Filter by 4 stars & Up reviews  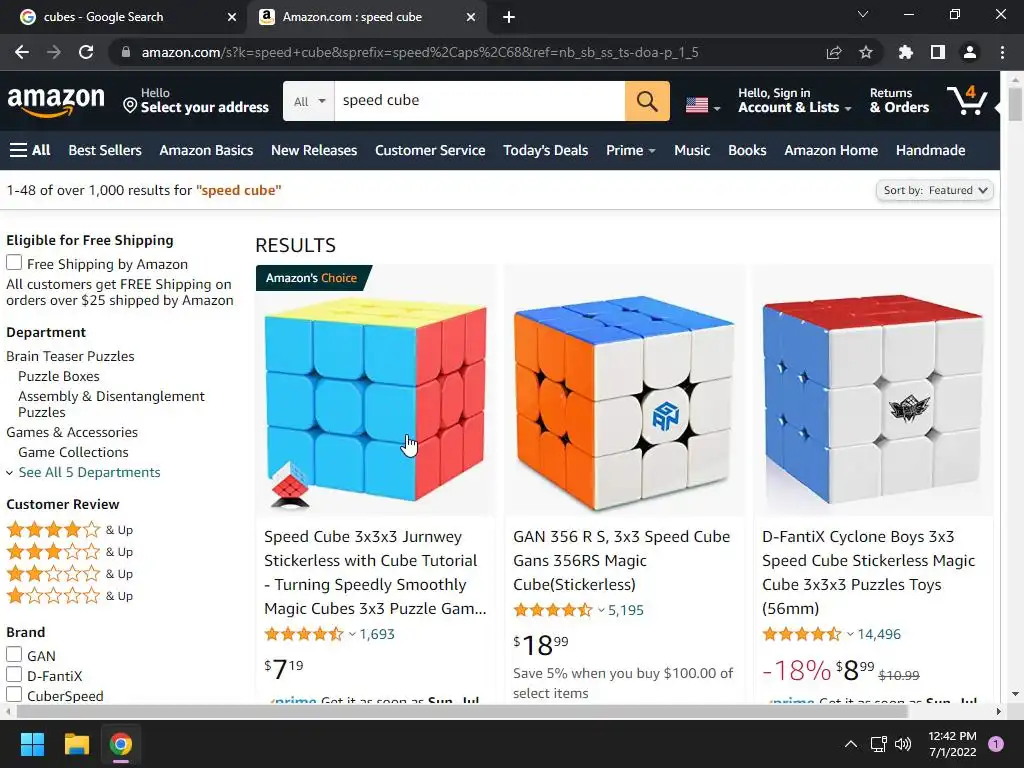(69, 530)
